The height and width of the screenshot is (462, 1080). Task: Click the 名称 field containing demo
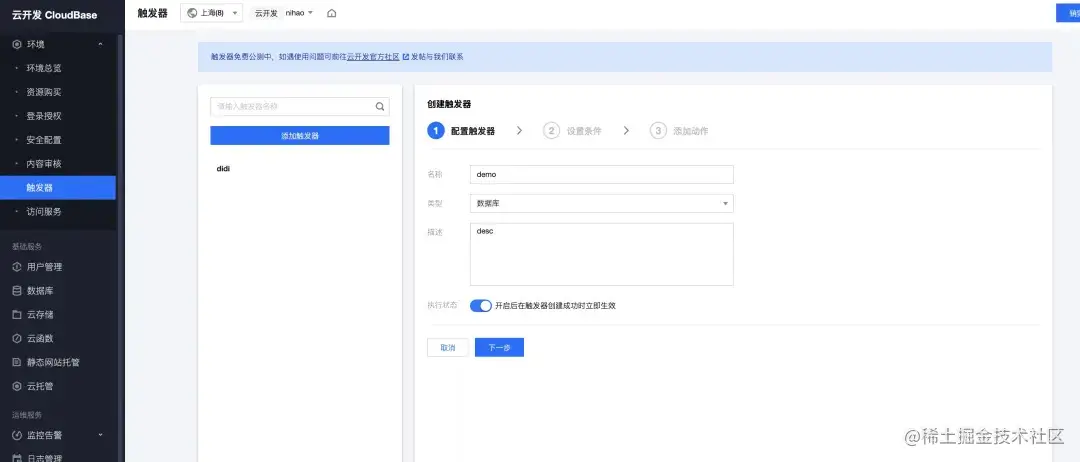tap(601, 174)
